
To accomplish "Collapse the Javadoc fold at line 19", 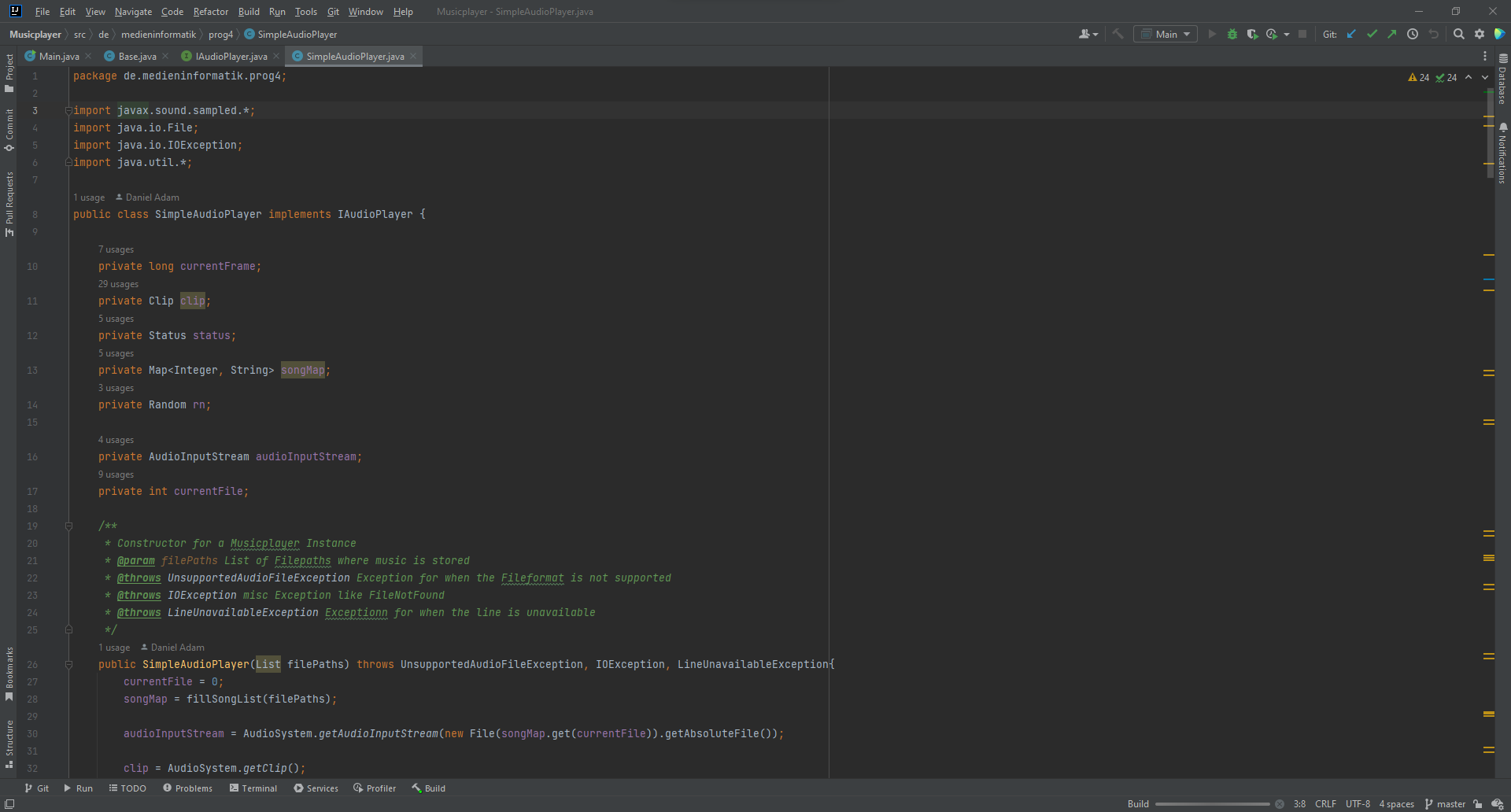I will [x=68, y=526].
